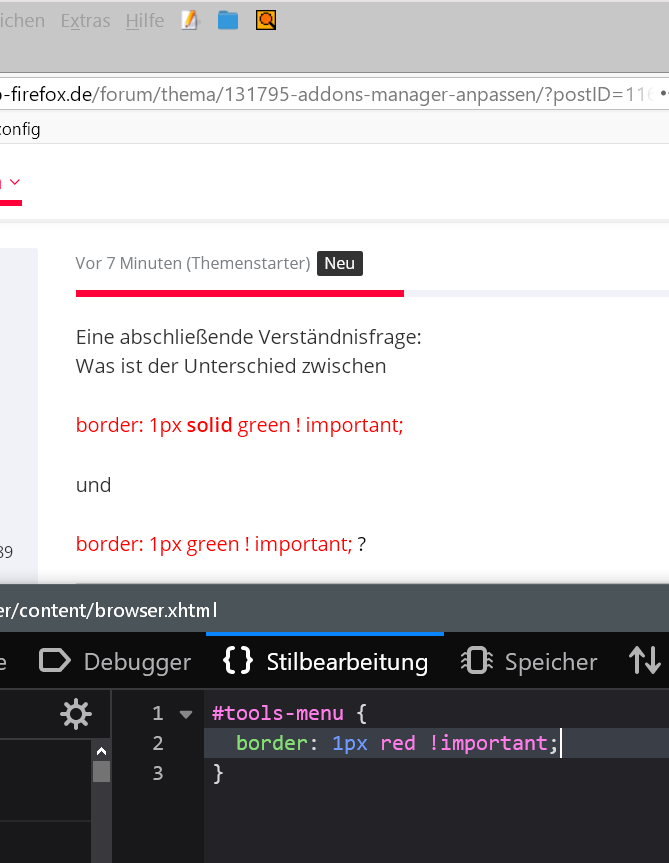Click the Neu badge on the post
The width and height of the screenshot is (669, 863).
(340, 263)
